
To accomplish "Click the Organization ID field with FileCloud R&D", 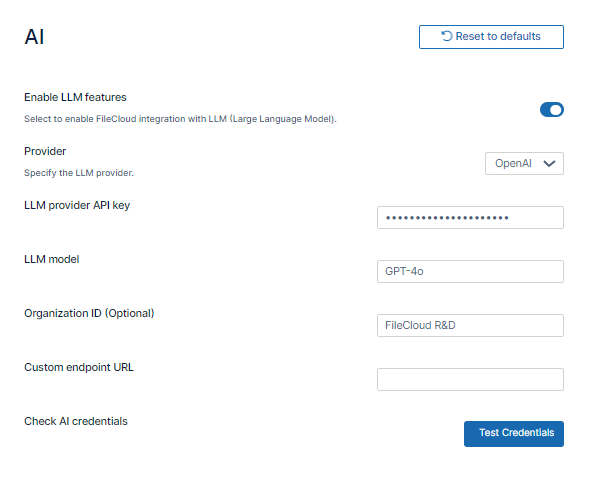I will pos(470,326).
